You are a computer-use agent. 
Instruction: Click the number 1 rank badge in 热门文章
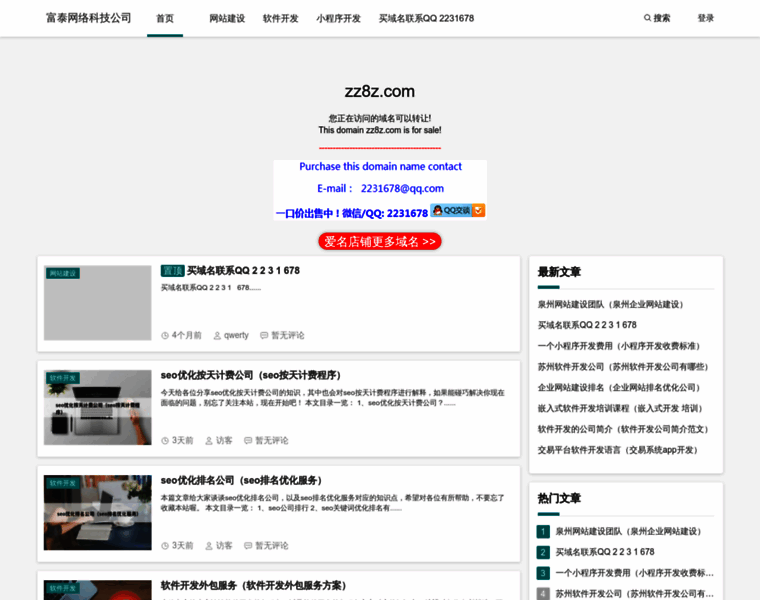(543, 532)
